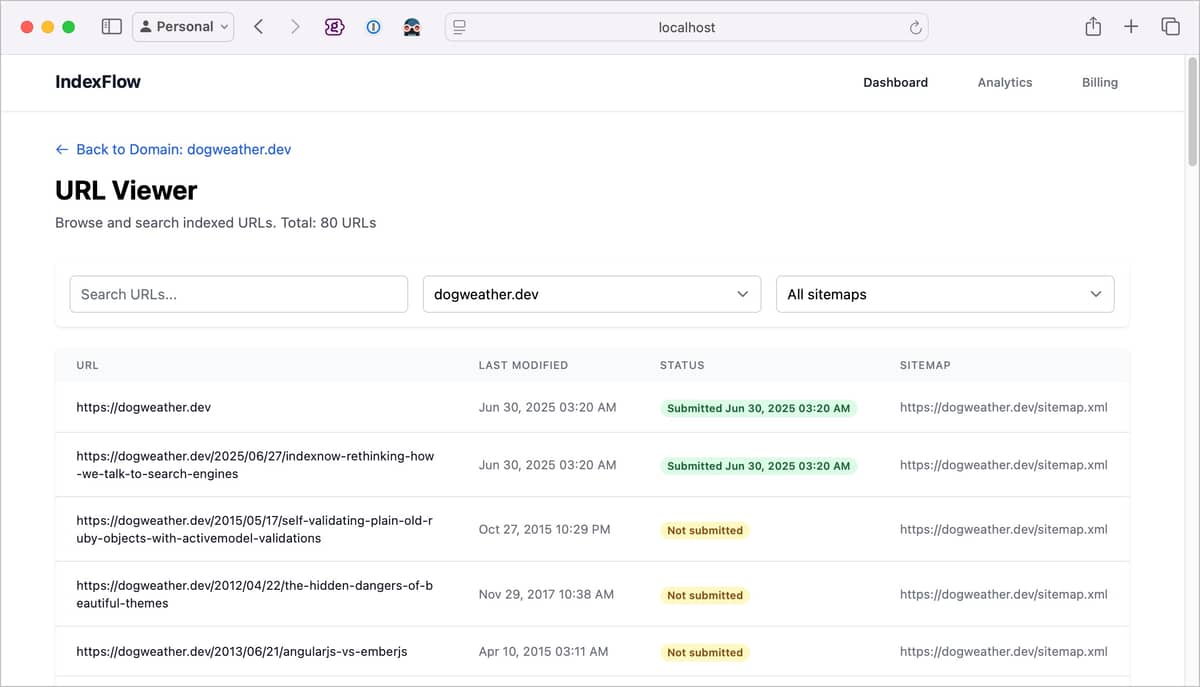Viewport: 1200px width, 687px height.
Task: Click sitemap.xml cell in self-validating row
Action: pyautogui.click(x=1004, y=529)
